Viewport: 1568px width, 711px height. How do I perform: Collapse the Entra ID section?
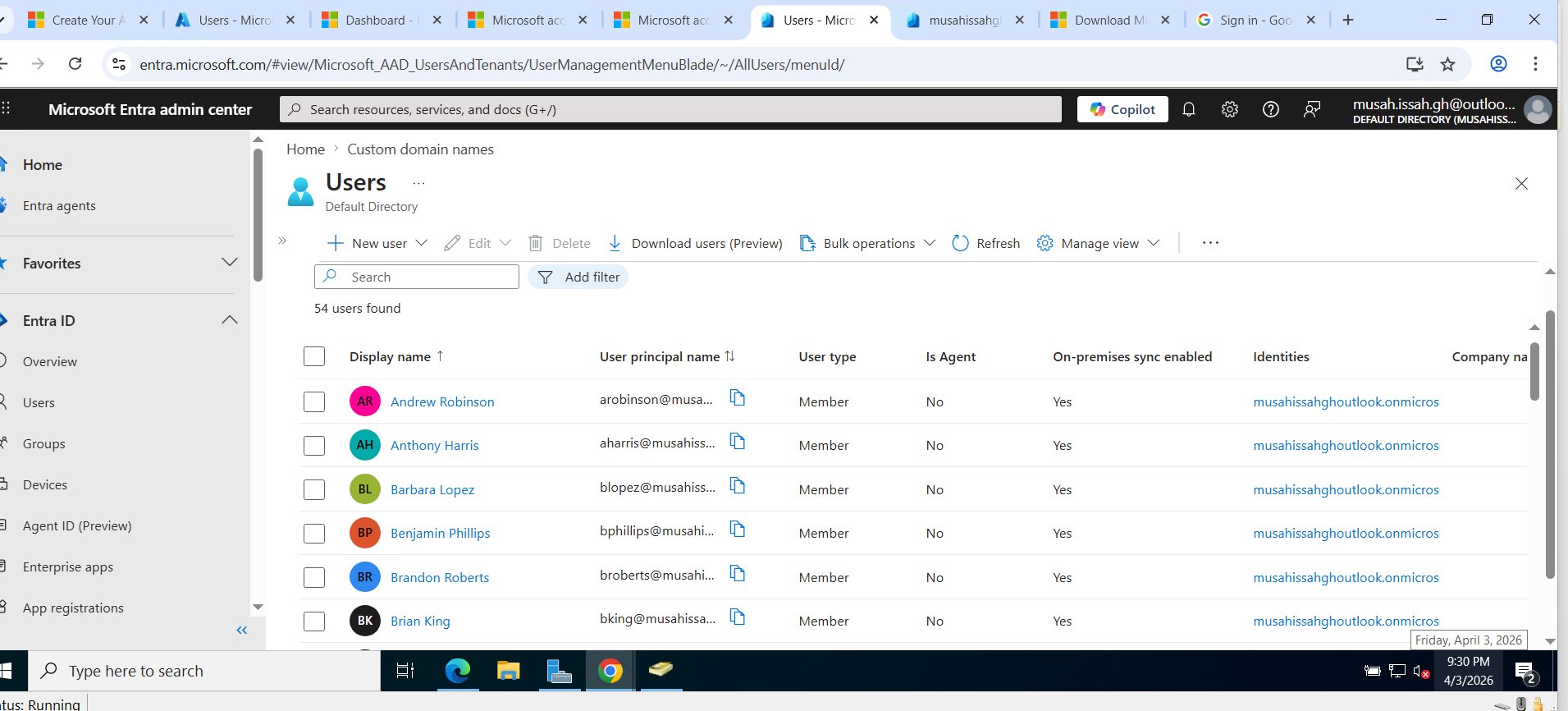pos(230,320)
